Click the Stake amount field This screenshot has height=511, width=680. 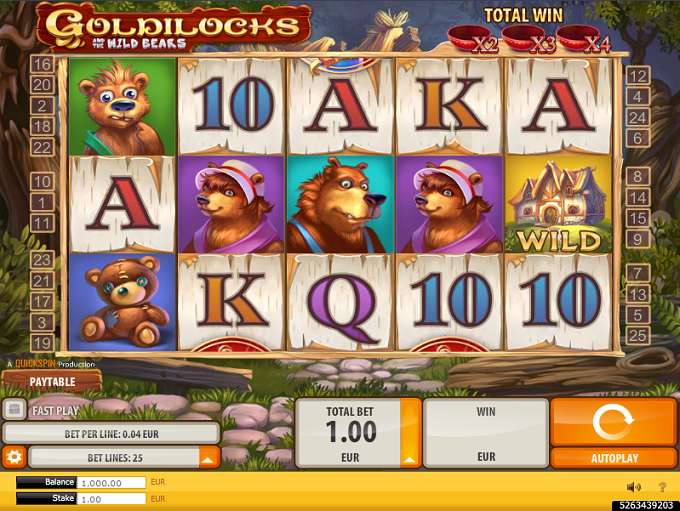111,499
